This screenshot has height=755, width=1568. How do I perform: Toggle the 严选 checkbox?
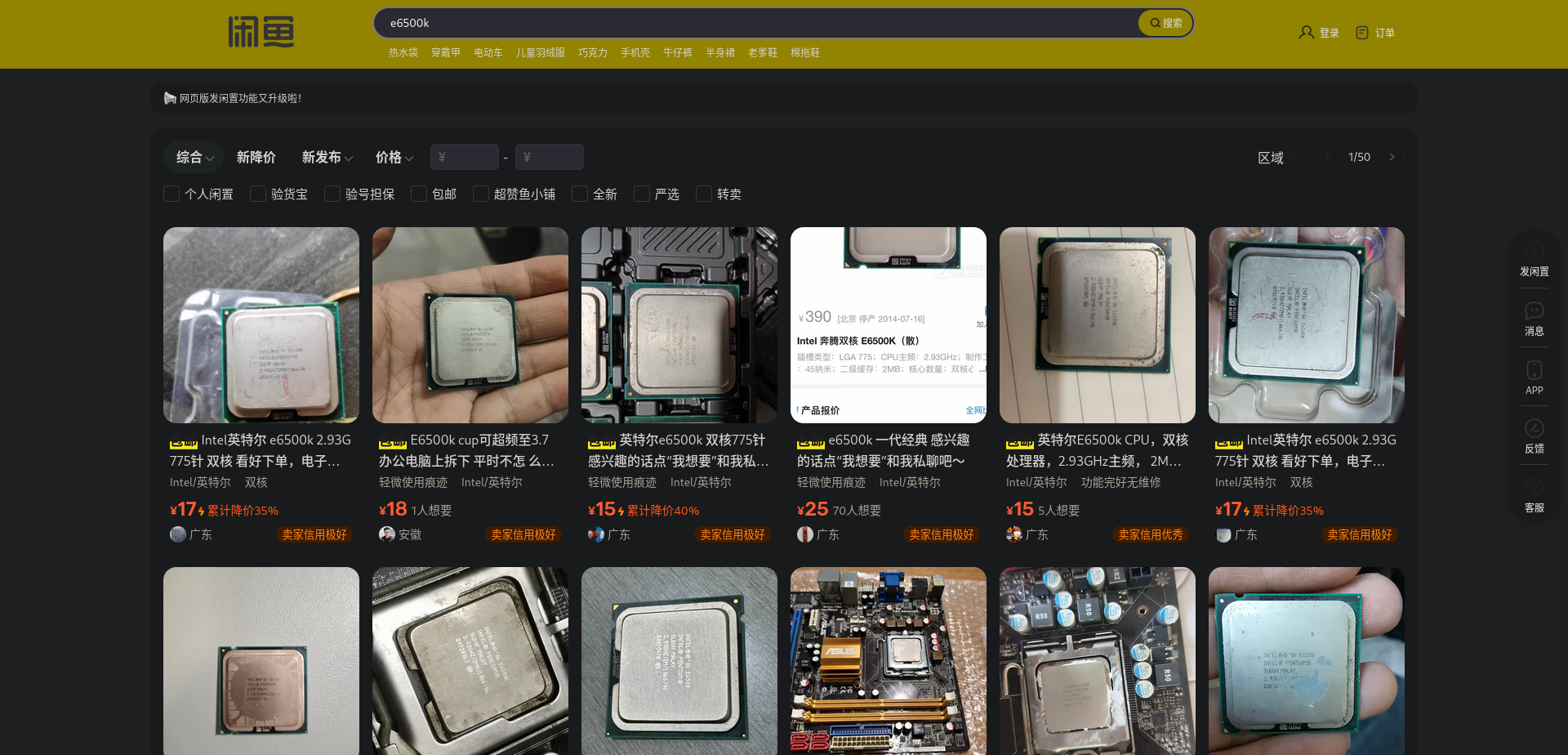(642, 194)
